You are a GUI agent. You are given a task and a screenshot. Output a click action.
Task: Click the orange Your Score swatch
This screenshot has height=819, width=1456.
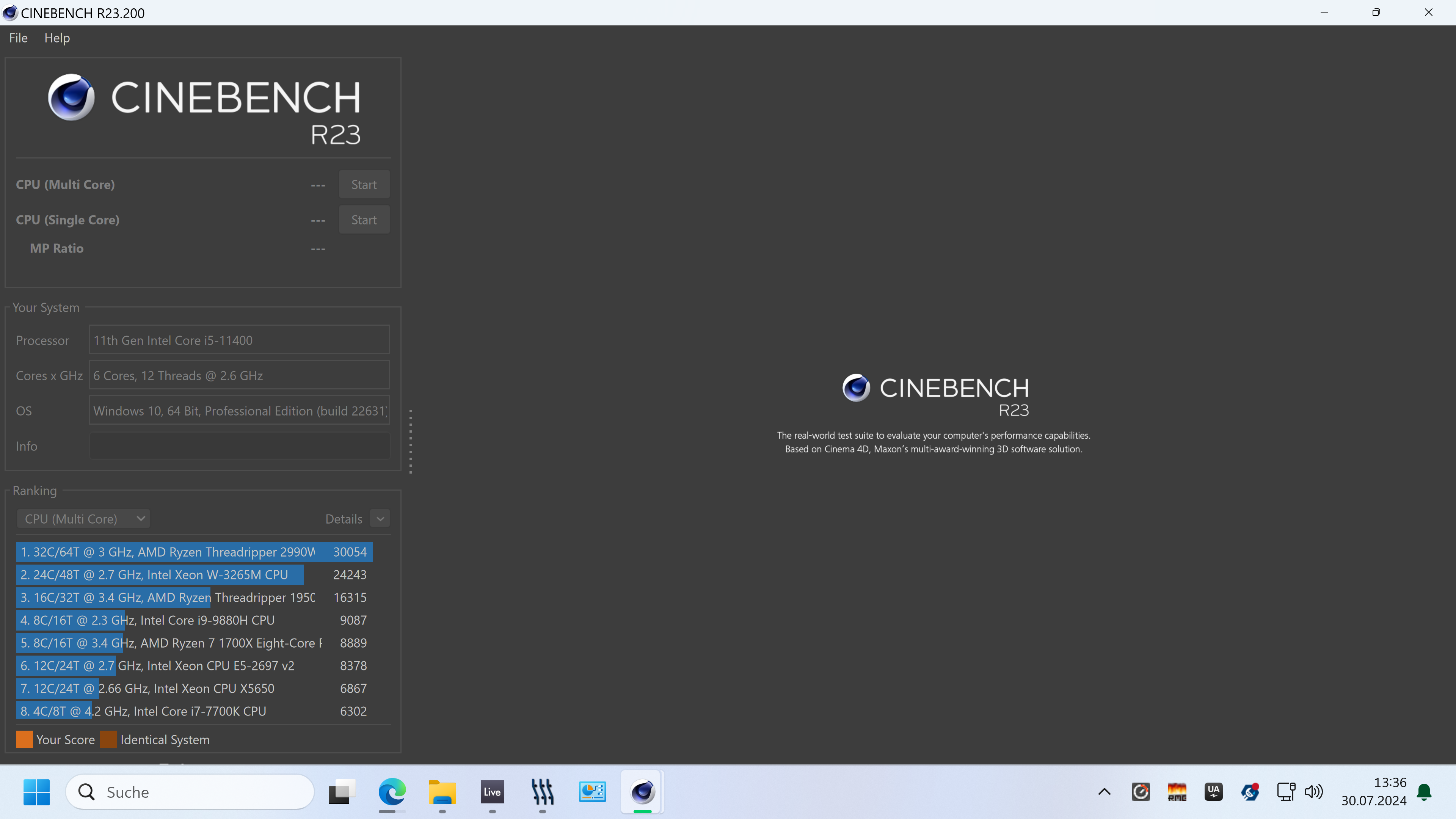24,739
